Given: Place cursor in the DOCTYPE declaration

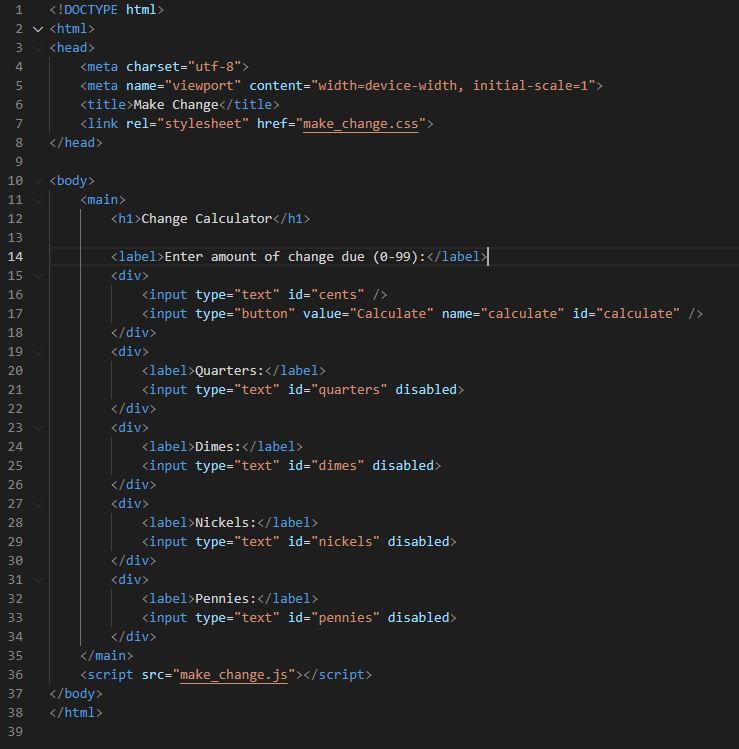Looking at the screenshot, I should pyautogui.click(x=107, y=10).
